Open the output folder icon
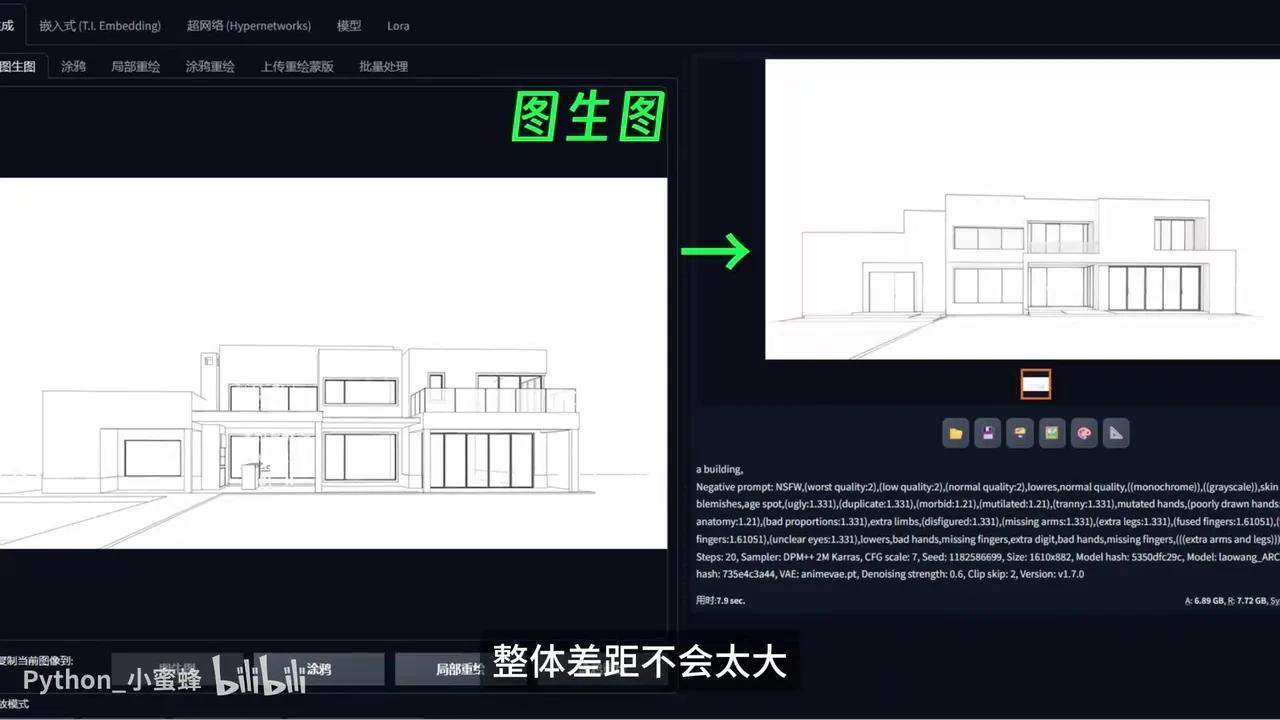Image resolution: width=1280 pixels, height=720 pixels. pyautogui.click(x=955, y=432)
